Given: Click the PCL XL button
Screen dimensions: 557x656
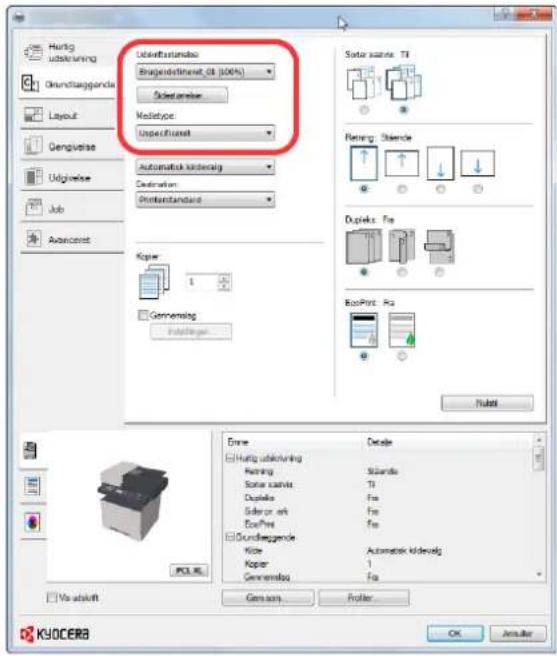Looking at the screenshot, I should click(189, 571).
